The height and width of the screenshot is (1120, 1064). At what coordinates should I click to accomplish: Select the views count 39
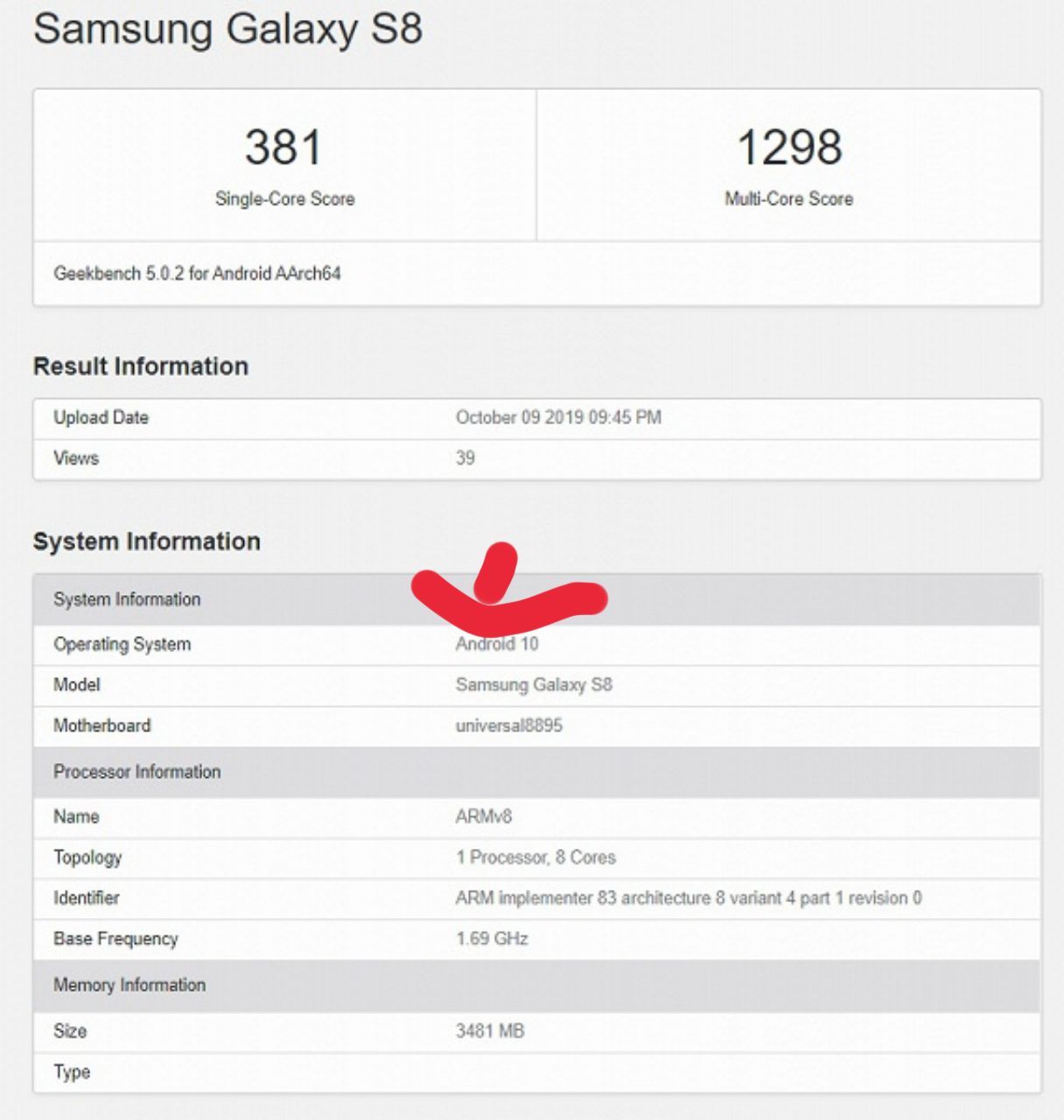[x=465, y=458]
